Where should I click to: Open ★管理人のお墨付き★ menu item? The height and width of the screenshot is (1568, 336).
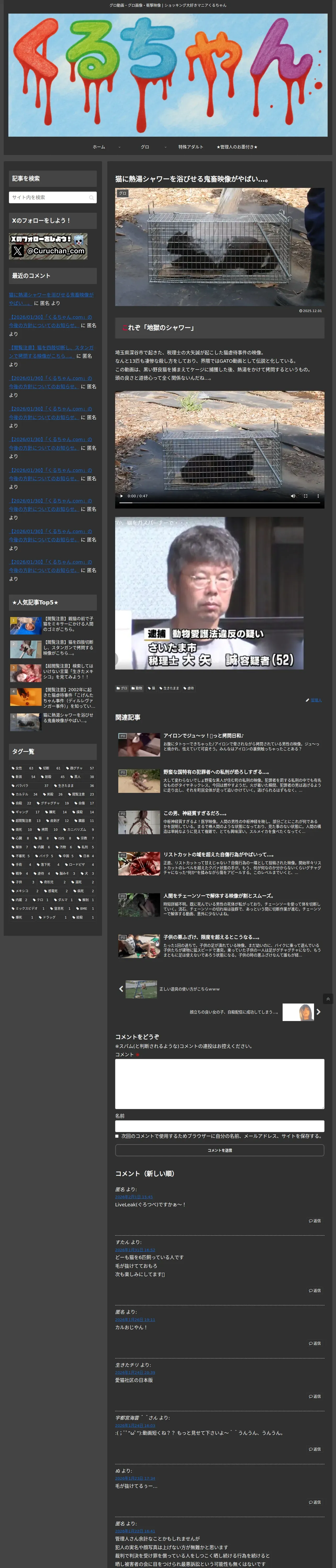point(237,147)
